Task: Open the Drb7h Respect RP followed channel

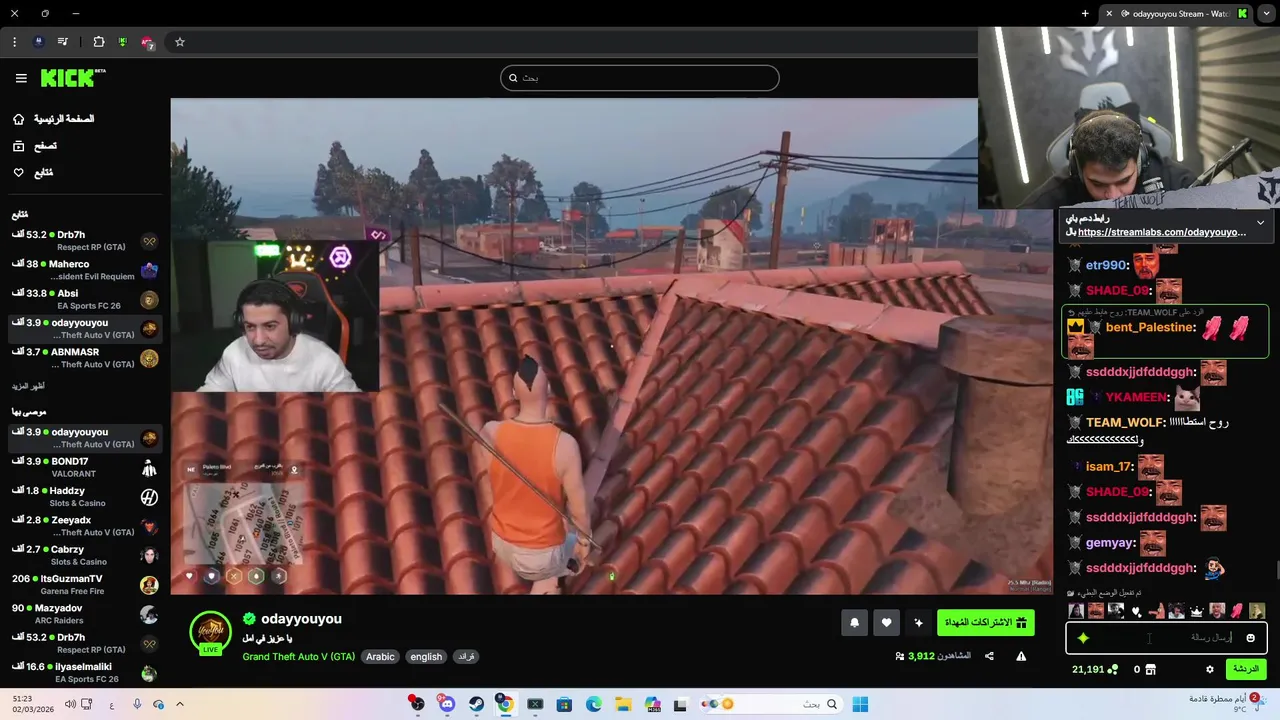Action: pyautogui.click(x=84, y=241)
